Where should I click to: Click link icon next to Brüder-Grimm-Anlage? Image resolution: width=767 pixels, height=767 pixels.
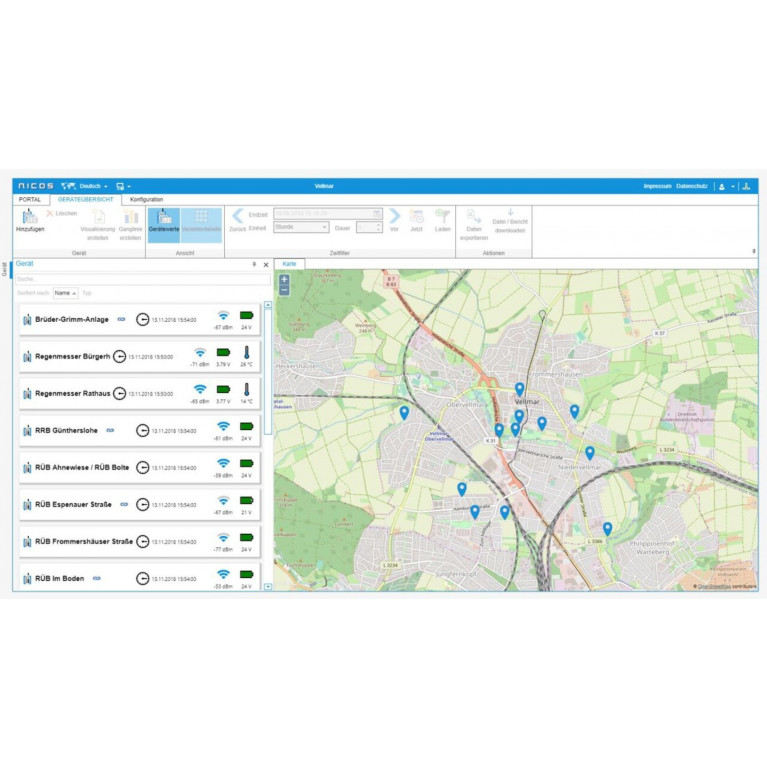[121, 319]
